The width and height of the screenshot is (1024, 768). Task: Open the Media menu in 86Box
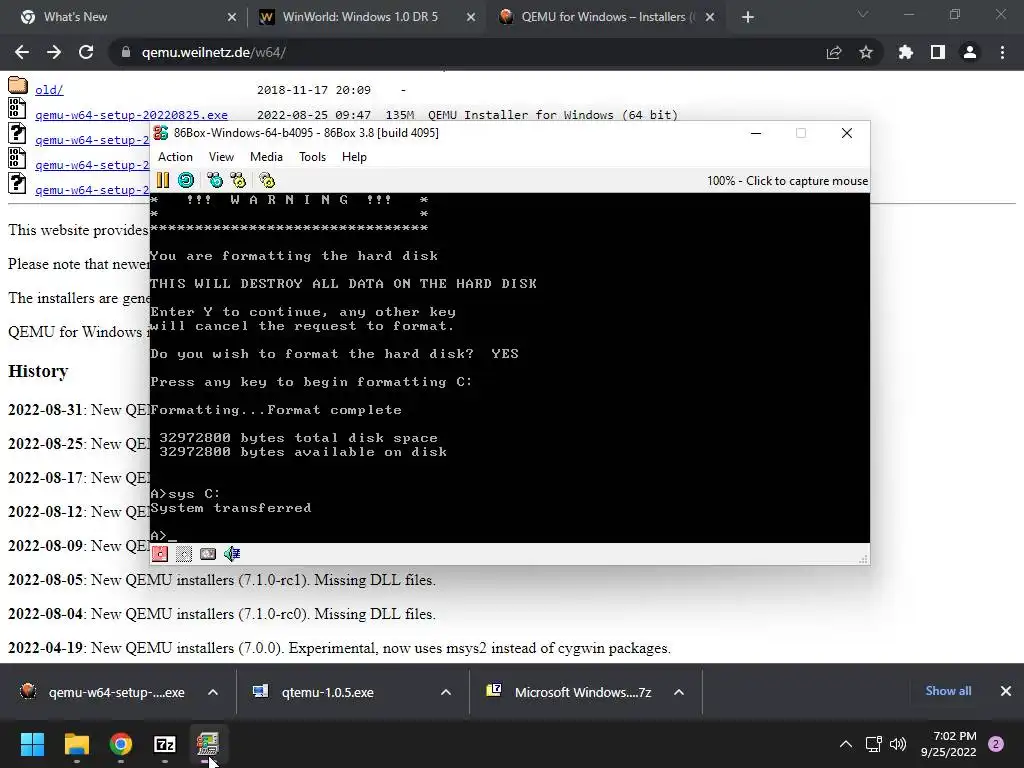(x=266, y=157)
